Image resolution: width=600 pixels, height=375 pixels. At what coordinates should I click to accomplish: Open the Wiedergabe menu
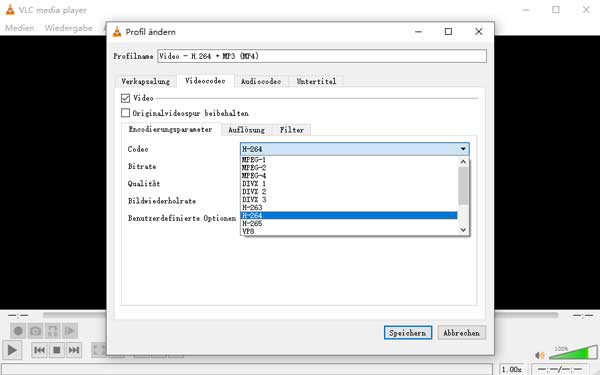point(68,28)
